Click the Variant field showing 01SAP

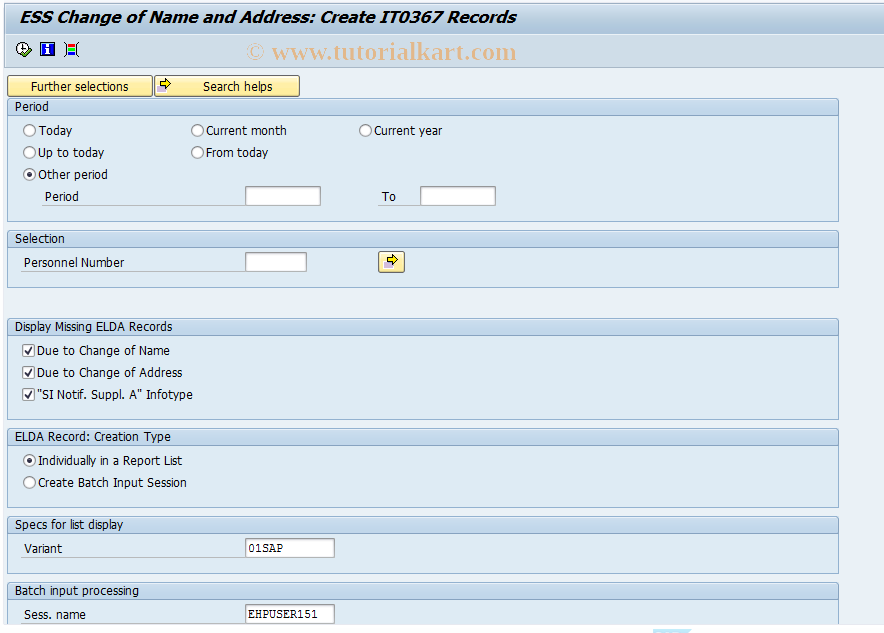point(290,547)
